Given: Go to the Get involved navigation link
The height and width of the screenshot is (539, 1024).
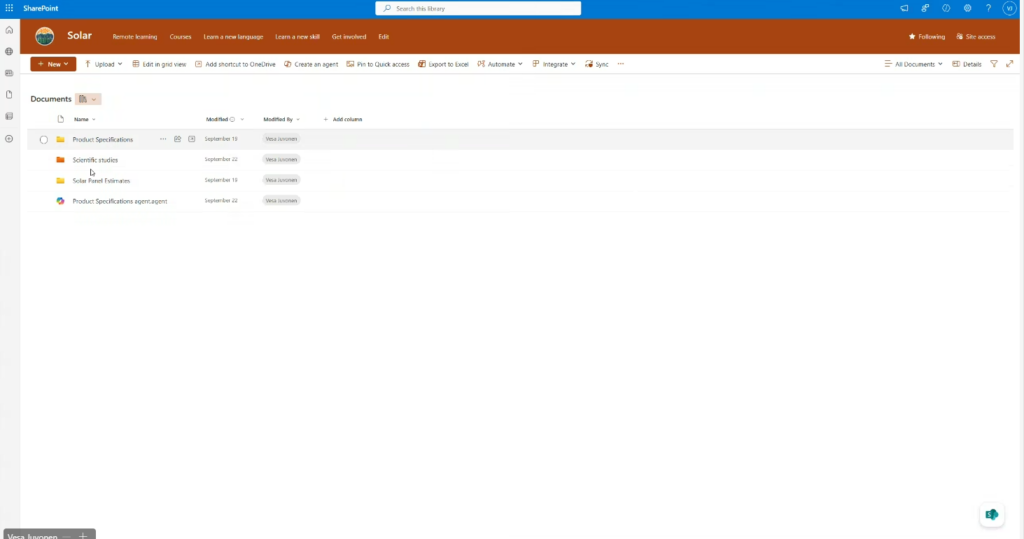Looking at the screenshot, I should (348, 36).
